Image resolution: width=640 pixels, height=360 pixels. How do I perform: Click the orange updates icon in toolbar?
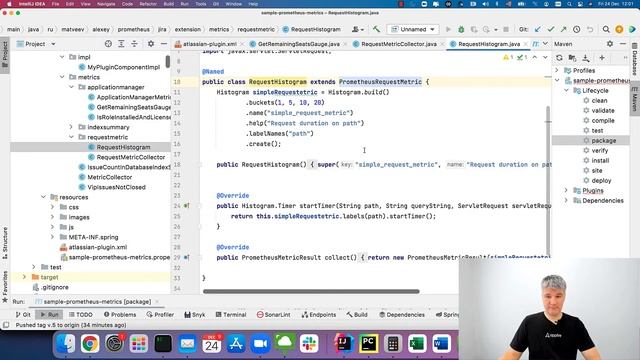[x=619, y=29]
